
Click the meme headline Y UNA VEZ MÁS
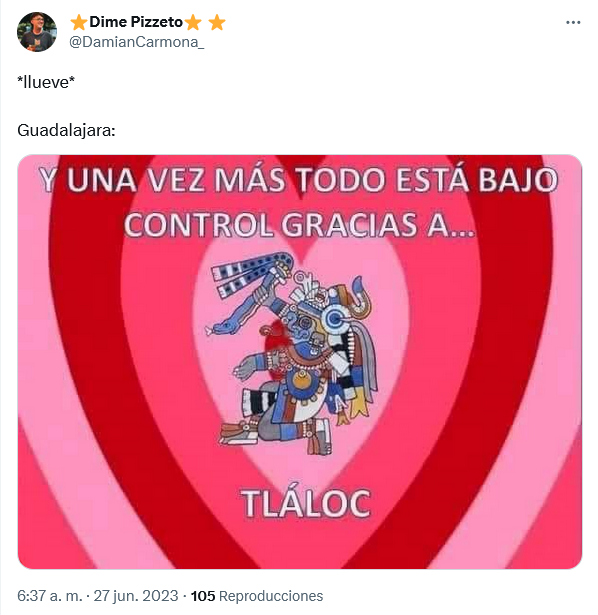tap(162, 180)
